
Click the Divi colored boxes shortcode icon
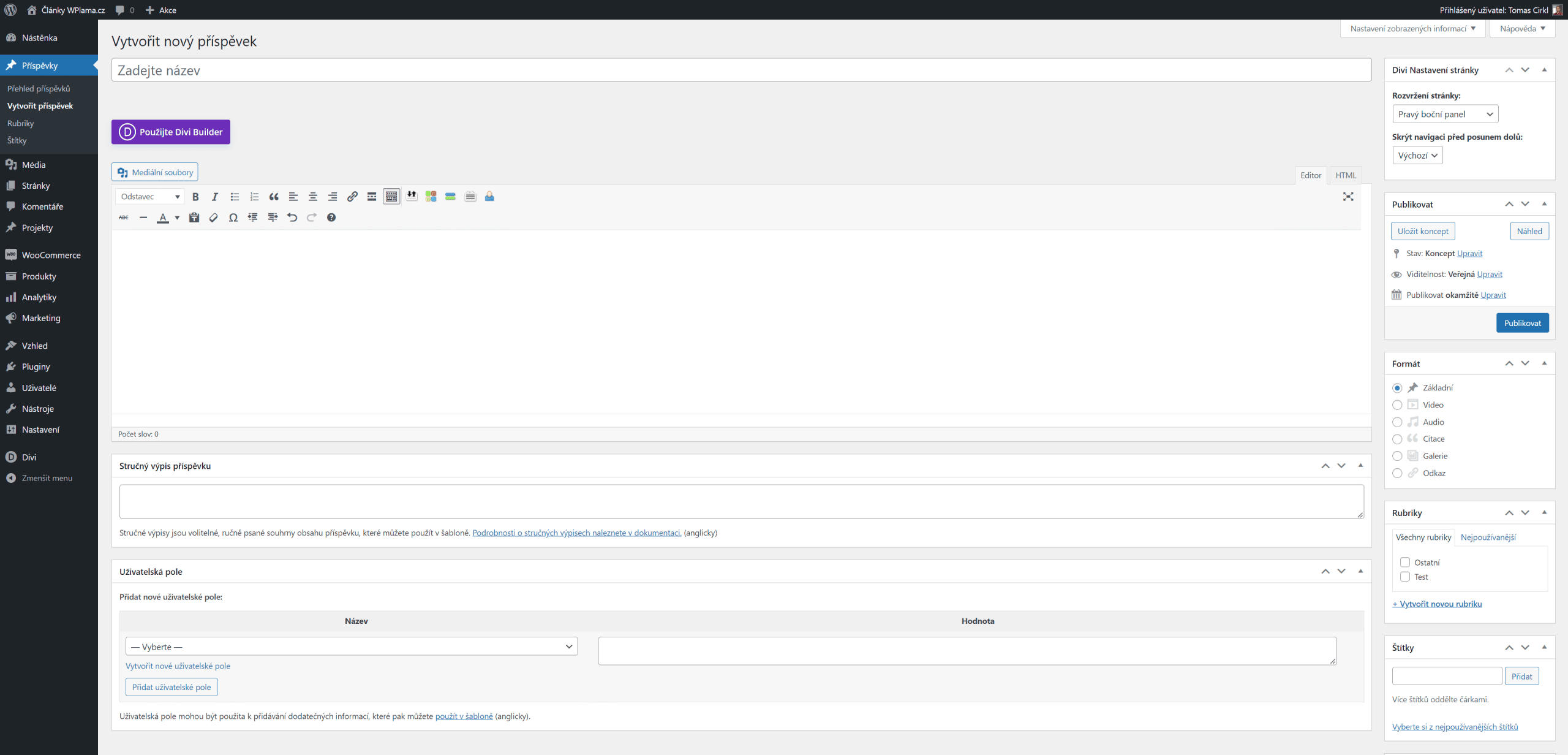(431, 197)
